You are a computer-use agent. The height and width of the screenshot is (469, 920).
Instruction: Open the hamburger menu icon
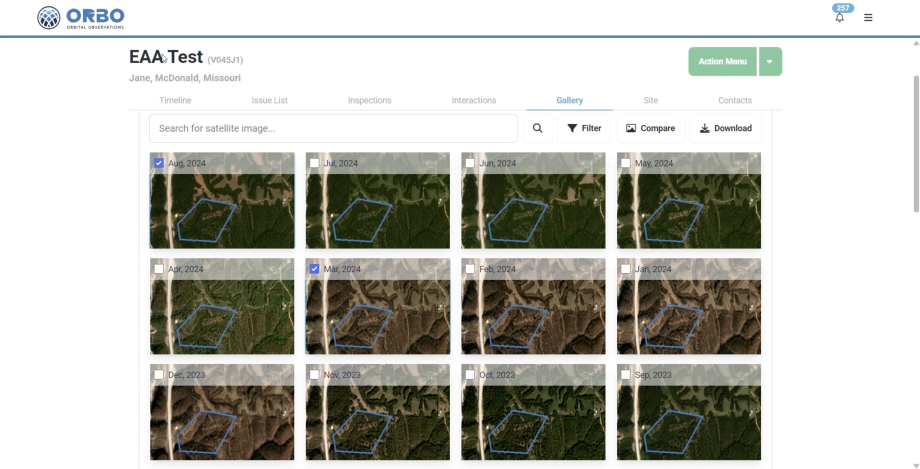868,18
